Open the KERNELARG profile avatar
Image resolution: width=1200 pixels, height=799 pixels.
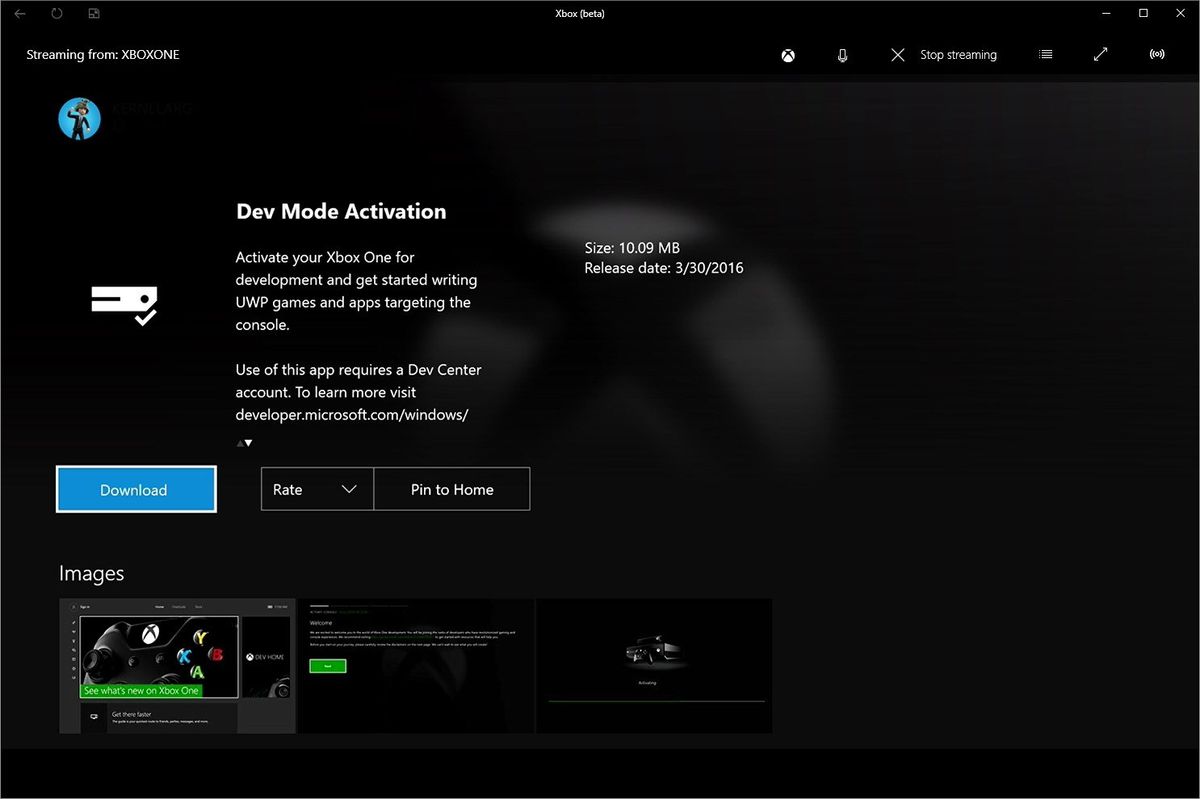pyautogui.click(x=80, y=118)
